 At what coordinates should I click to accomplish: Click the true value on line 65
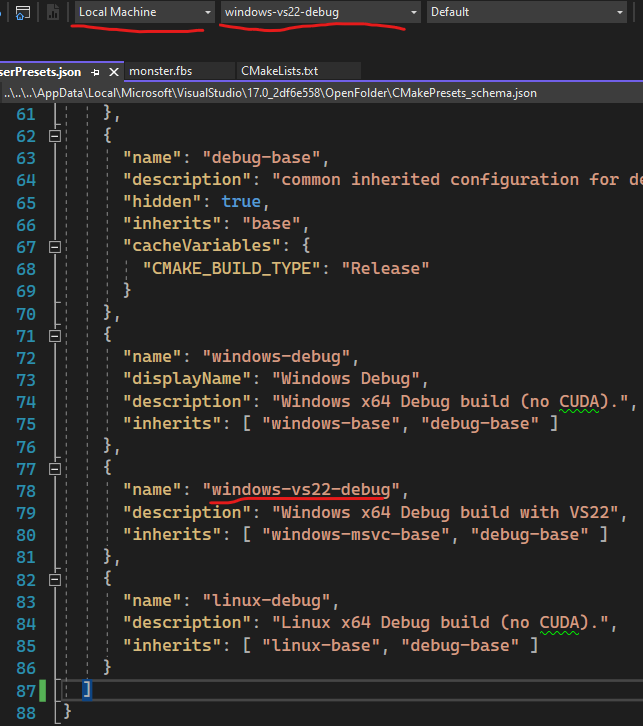click(241, 202)
